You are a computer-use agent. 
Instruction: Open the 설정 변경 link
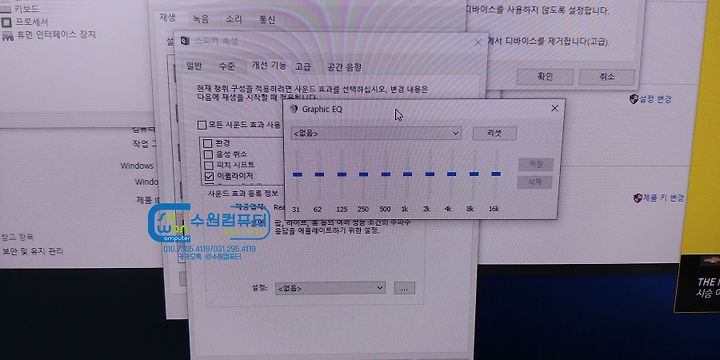(655, 99)
